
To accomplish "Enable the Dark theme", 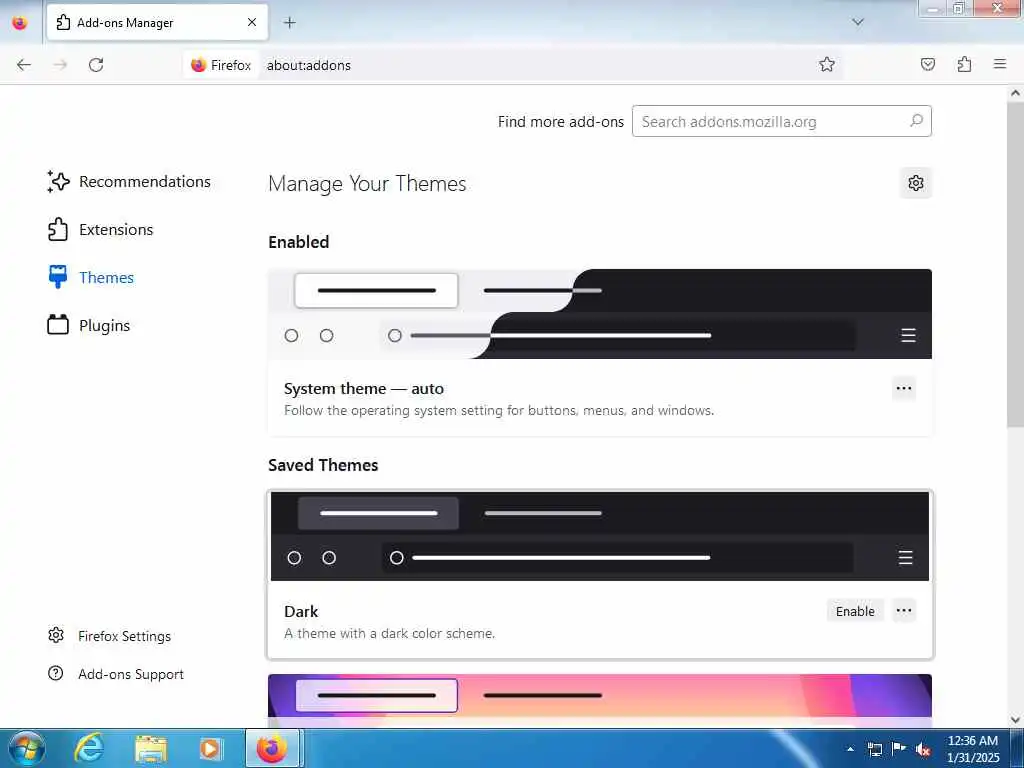I will [x=855, y=611].
